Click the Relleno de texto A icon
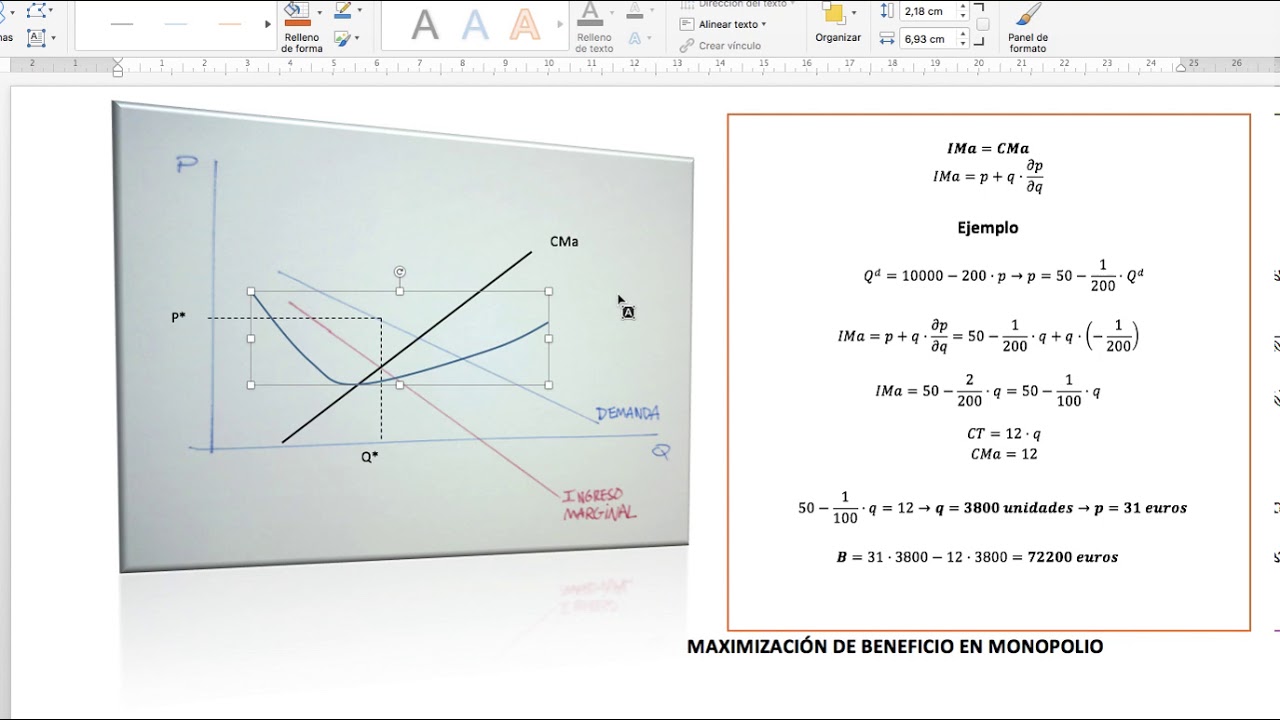 click(590, 12)
